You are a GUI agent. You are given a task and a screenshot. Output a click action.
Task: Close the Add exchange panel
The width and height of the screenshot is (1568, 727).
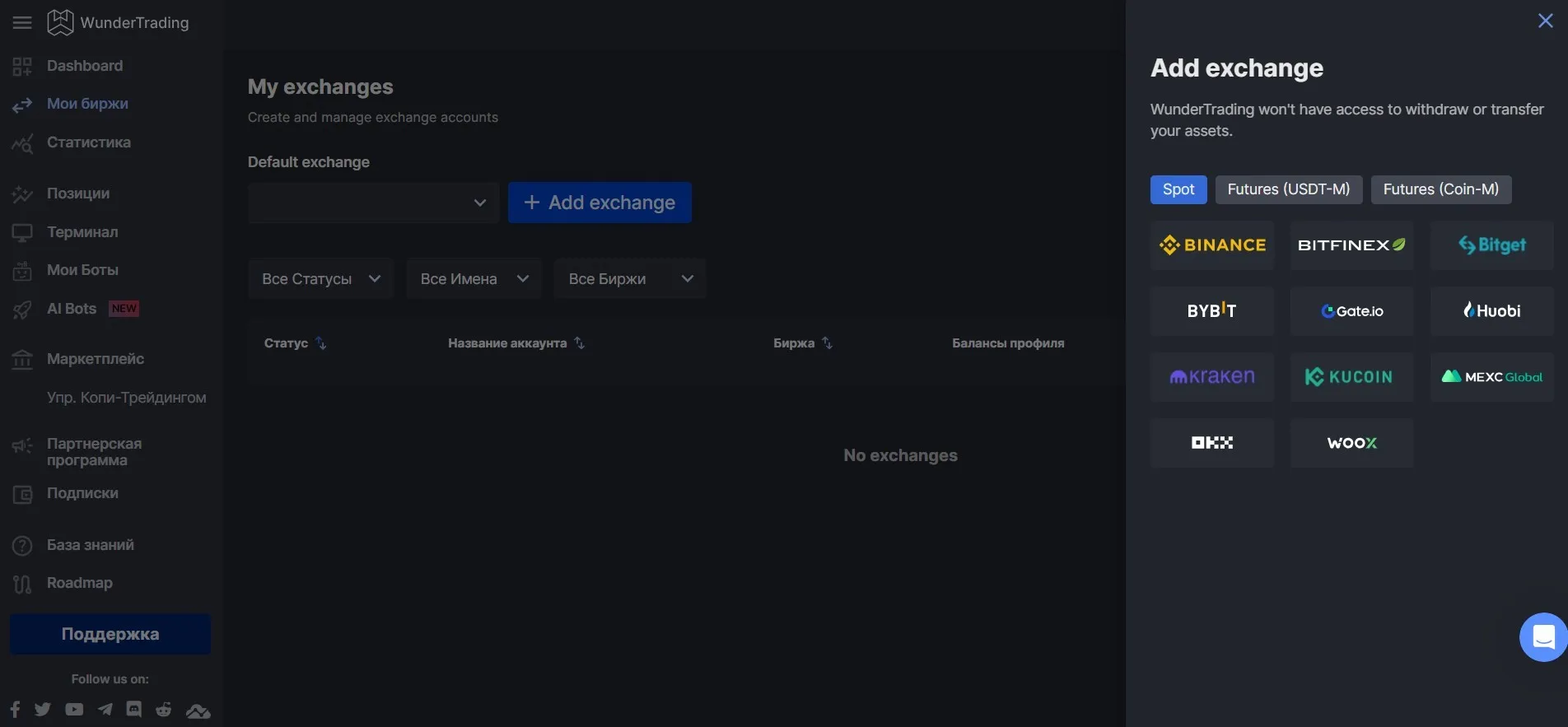pyautogui.click(x=1546, y=21)
